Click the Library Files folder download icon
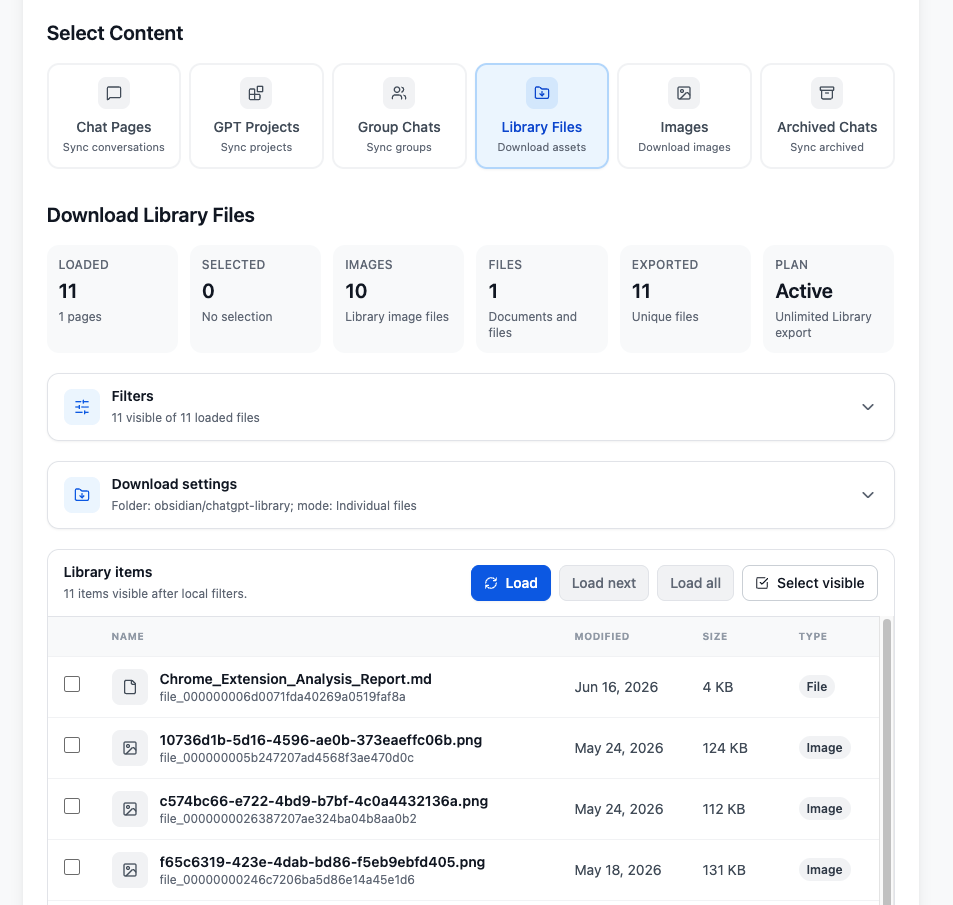Screen dimensions: 953x905 (542, 93)
